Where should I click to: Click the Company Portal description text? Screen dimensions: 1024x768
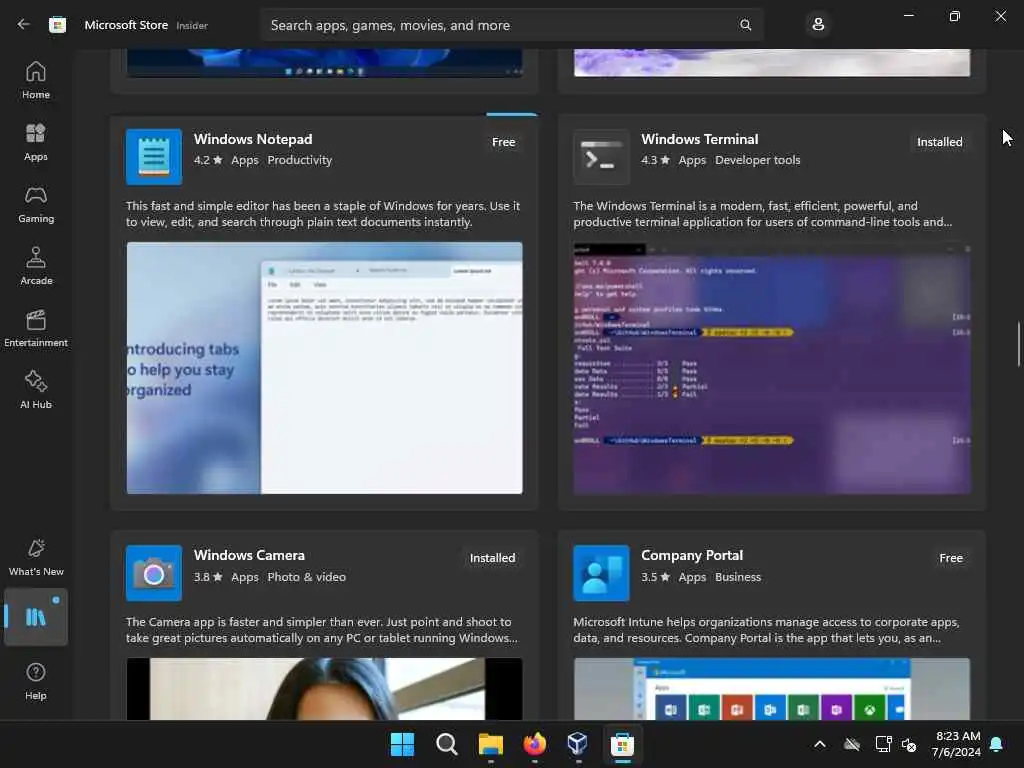click(767, 630)
